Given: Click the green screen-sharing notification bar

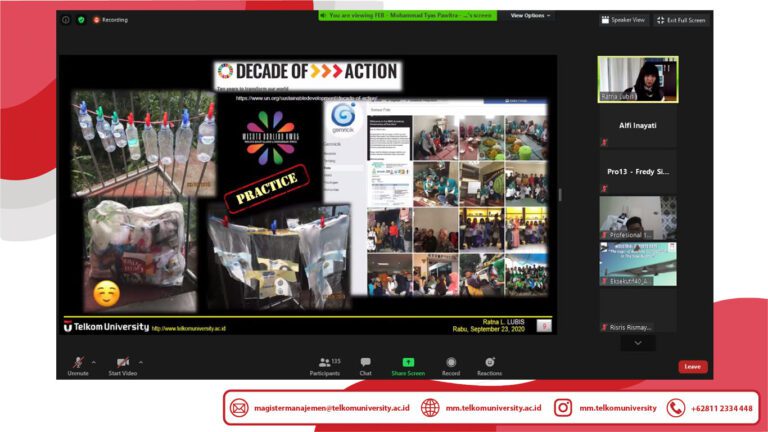Looking at the screenshot, I should tap(420, 16).
